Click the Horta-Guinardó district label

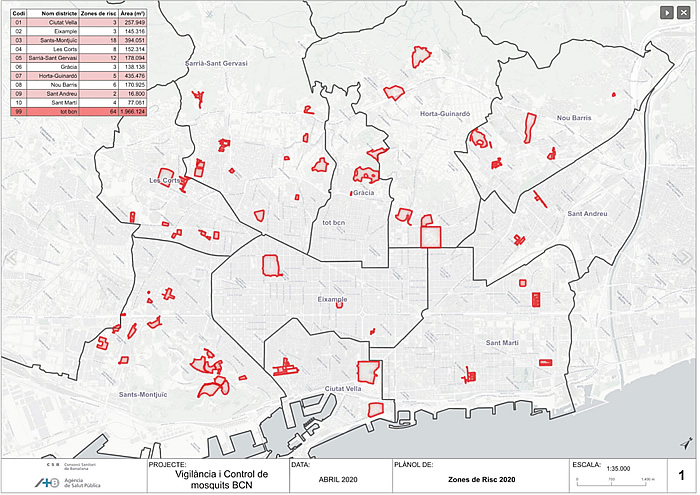point(445,114)
